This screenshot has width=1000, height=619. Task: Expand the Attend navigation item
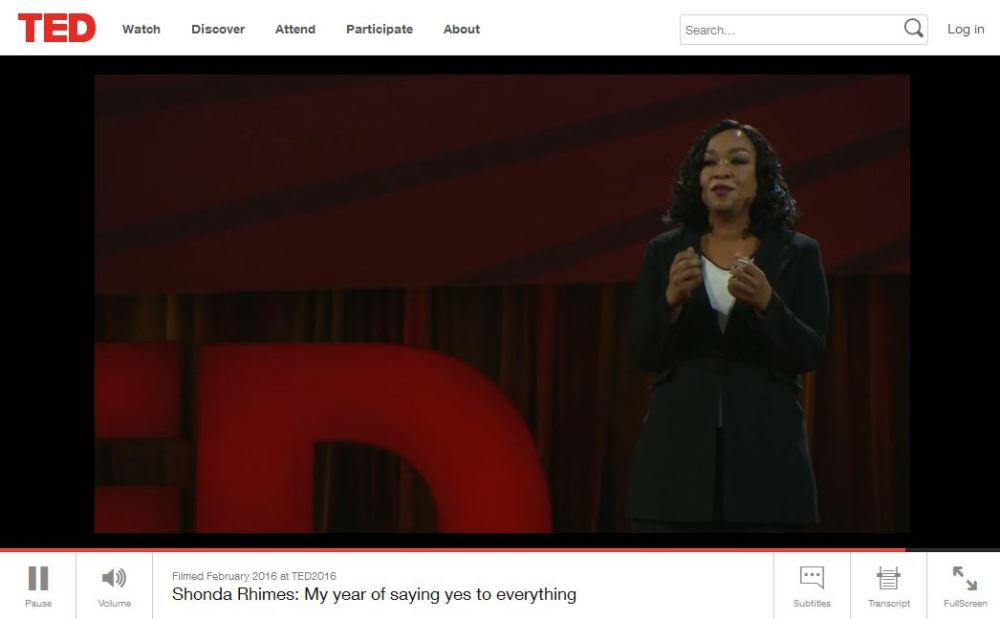click(295, 29)
